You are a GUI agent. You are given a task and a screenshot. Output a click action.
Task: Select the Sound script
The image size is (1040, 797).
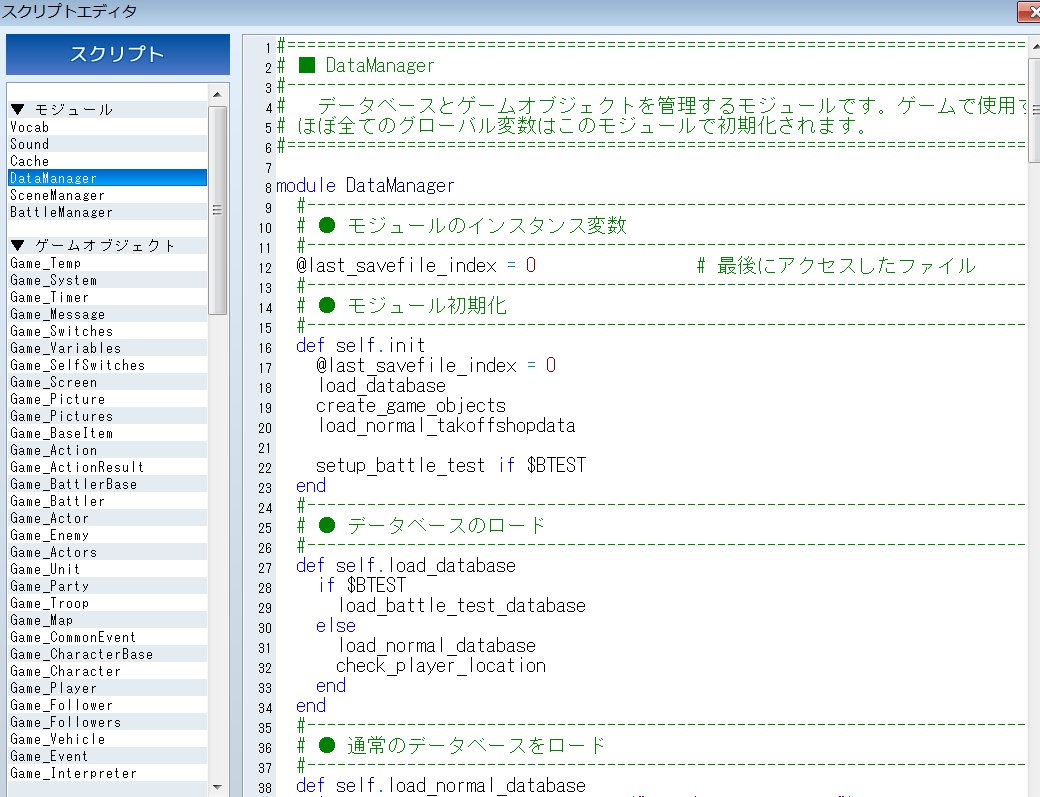[107, 144]
